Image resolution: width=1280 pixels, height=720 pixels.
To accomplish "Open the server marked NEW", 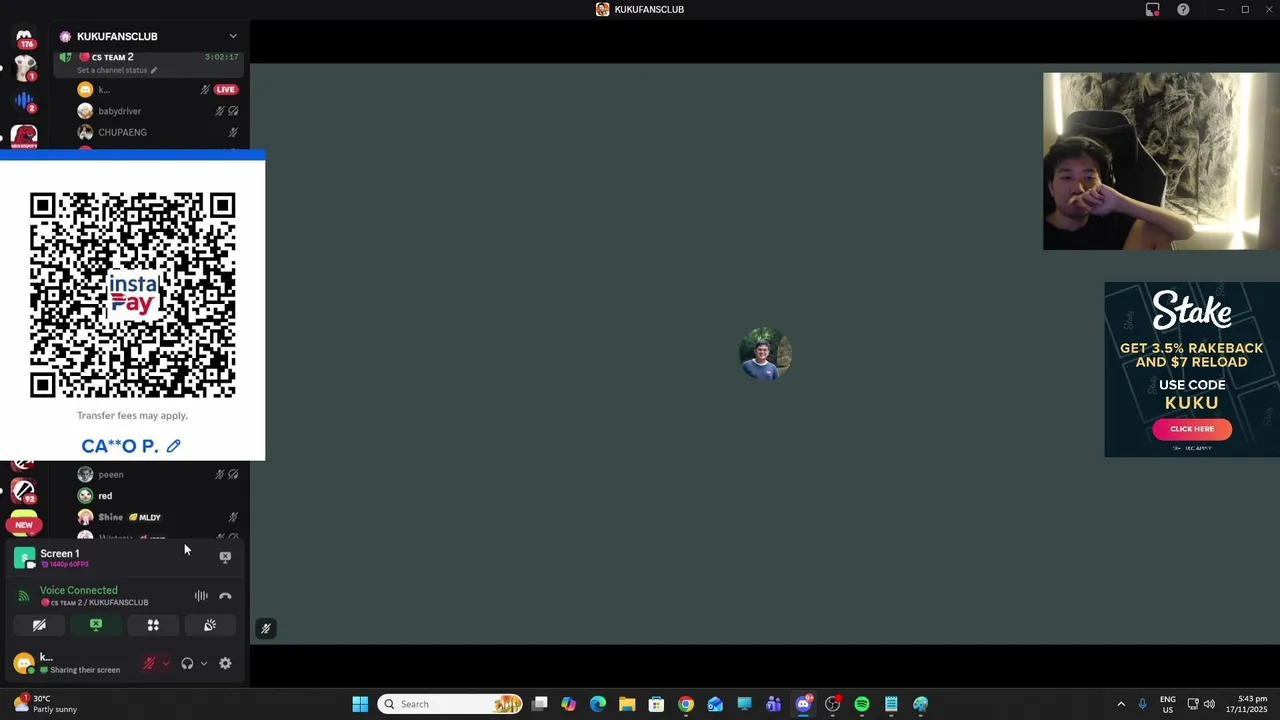I will pyautogui.click(x=24, y=523).
